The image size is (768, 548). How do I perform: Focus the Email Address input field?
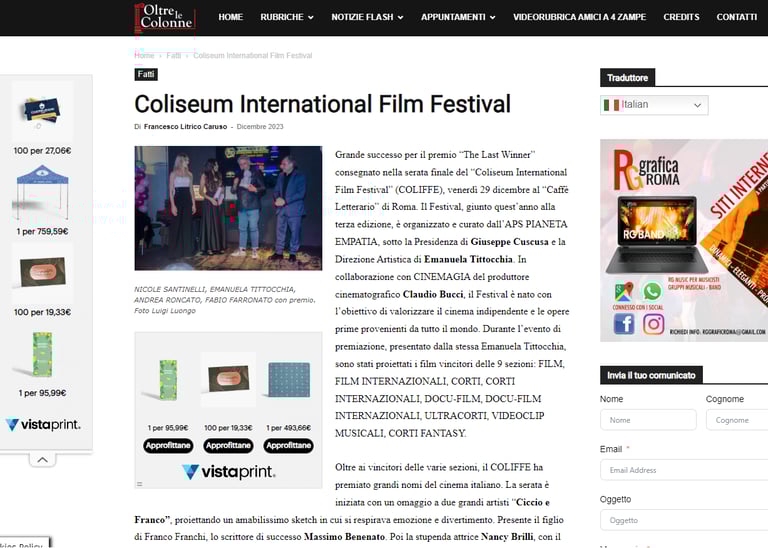tap(684, 470)
